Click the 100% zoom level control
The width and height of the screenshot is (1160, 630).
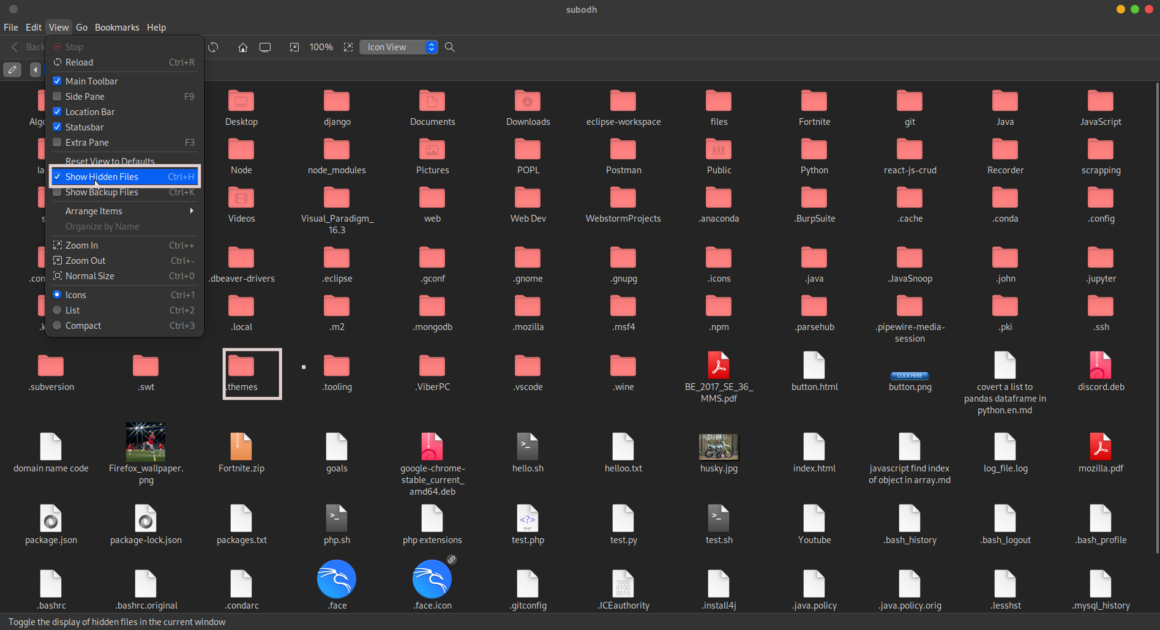pos(321,46)
